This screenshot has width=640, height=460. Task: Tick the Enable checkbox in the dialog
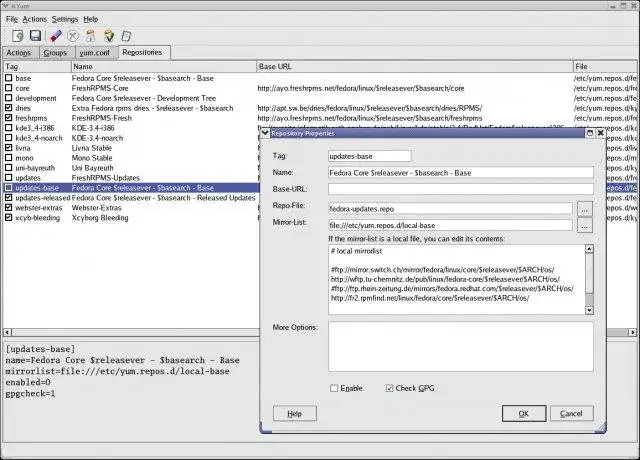click(334, 388)
